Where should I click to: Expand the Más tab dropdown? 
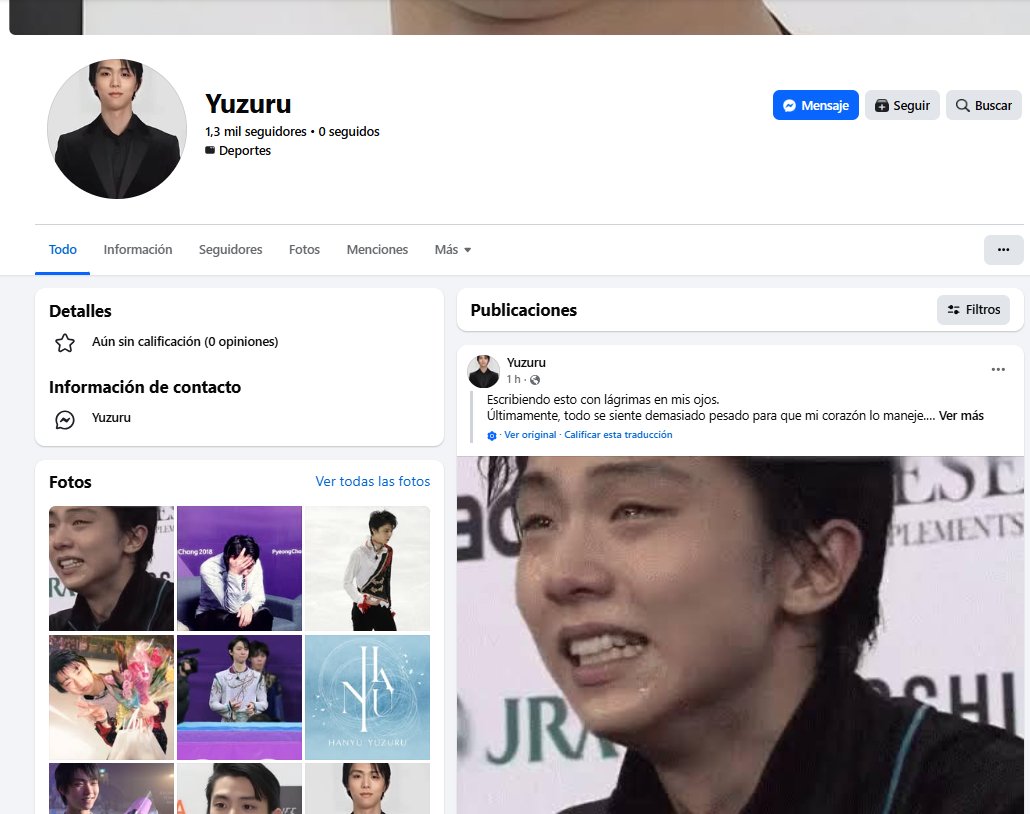click(452, 249)
